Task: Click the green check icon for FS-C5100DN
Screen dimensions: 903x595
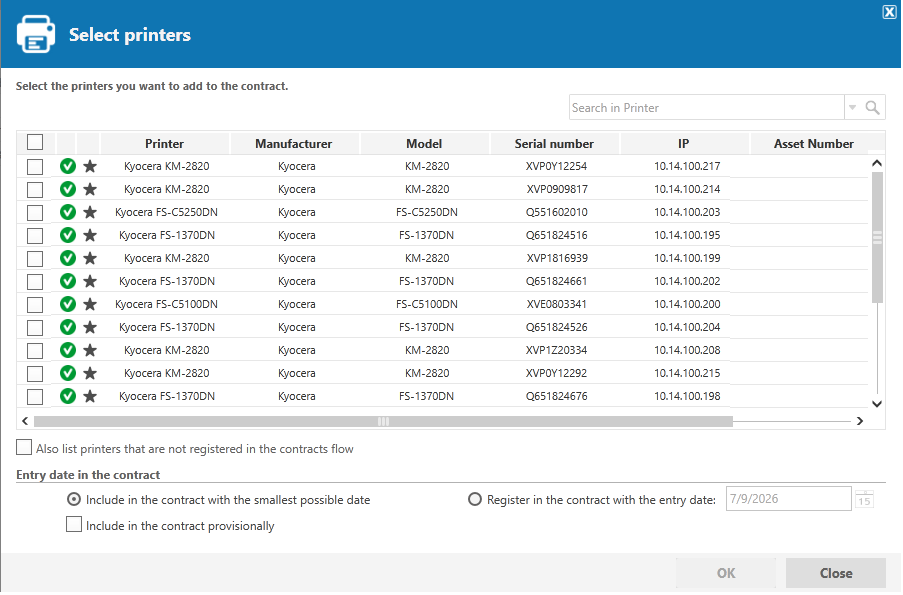Action: click(x=68, y=304)
